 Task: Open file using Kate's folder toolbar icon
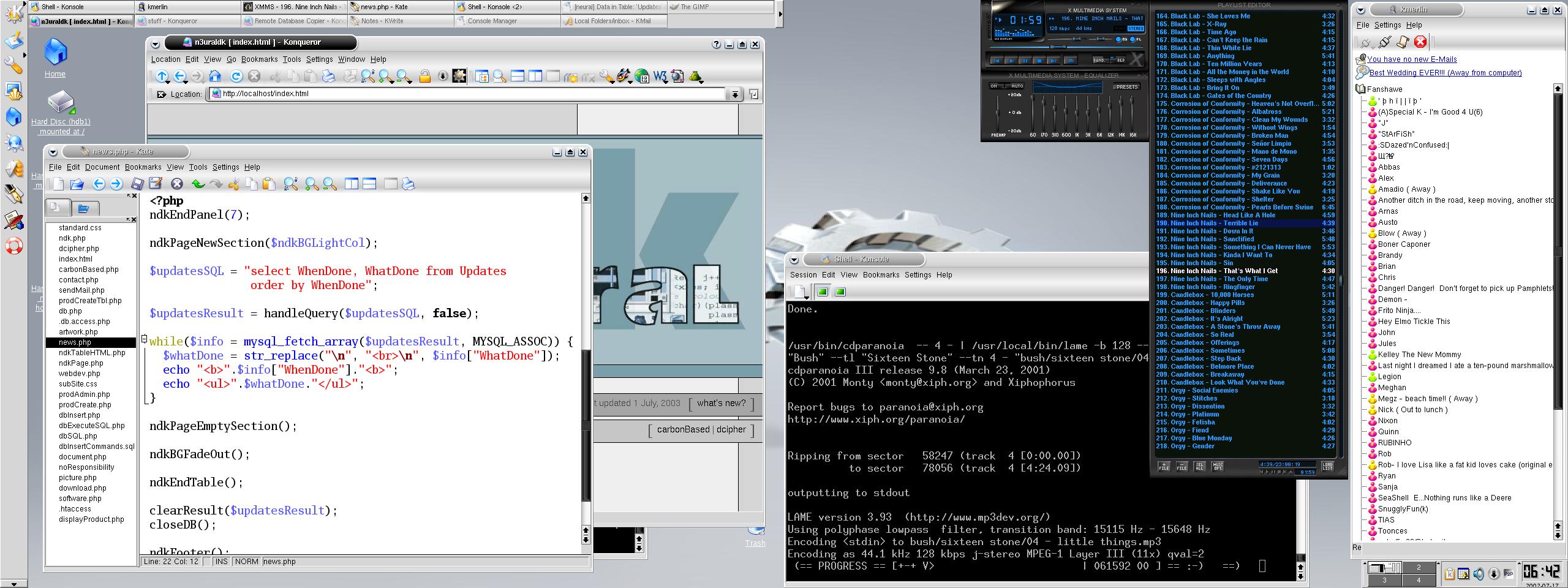click(77, 184)
